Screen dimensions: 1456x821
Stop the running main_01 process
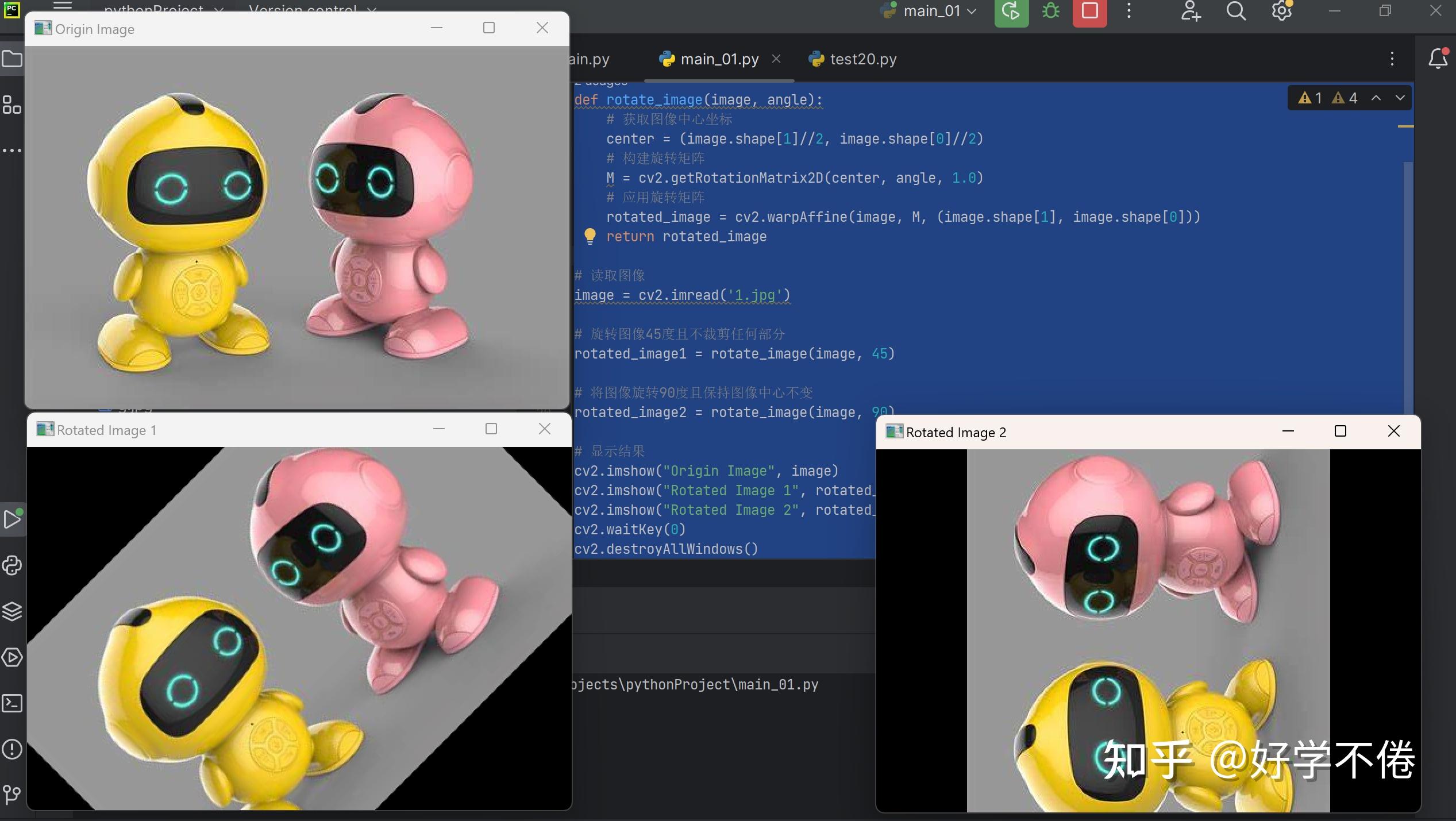coord(1090,11)
